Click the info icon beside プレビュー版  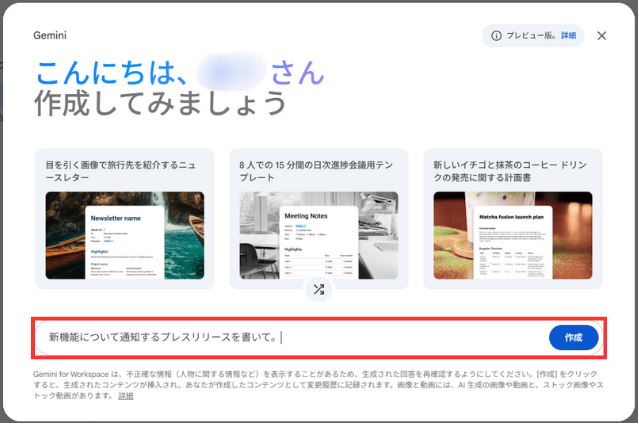[496, 36]
